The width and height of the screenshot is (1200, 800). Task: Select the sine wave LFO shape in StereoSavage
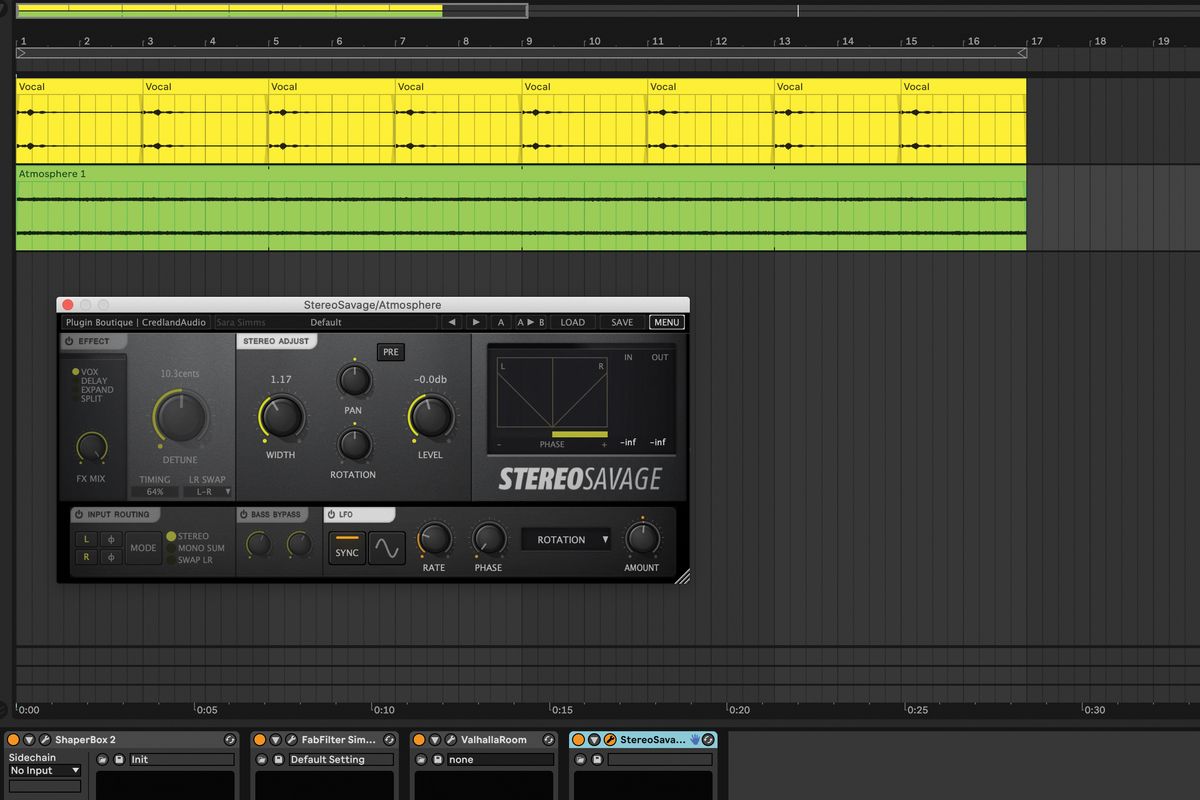pos(386,546)
